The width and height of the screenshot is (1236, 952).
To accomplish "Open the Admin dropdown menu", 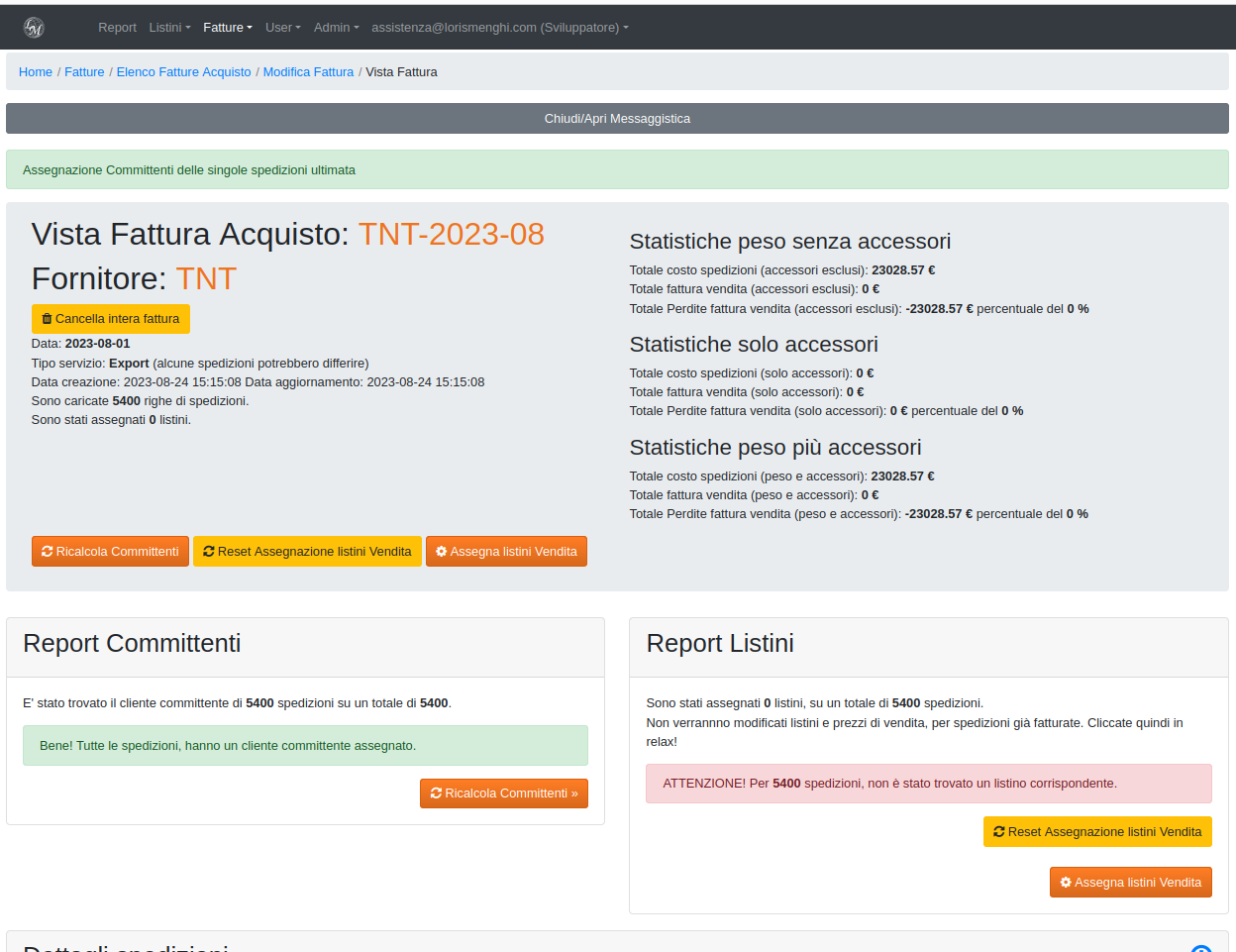I will coord(336,28).
